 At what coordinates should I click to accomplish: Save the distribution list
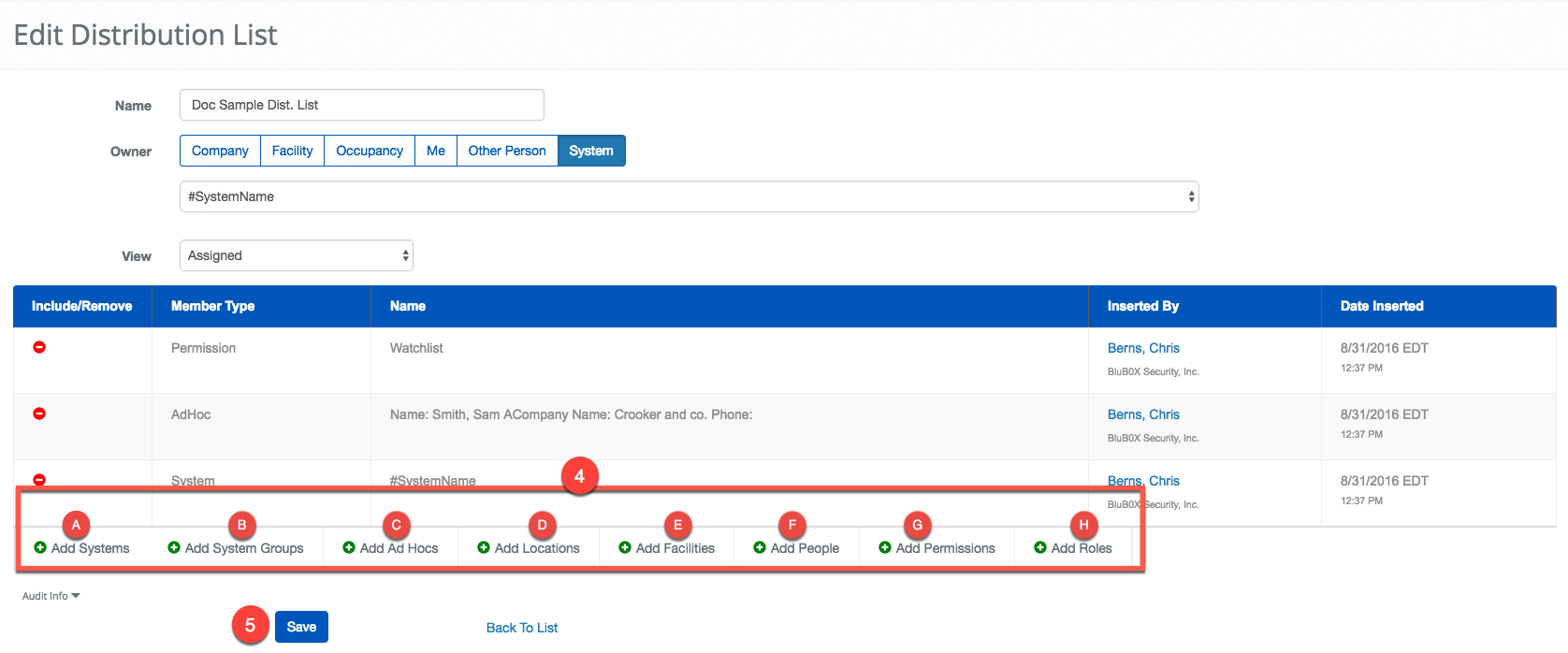coord(301,627)
